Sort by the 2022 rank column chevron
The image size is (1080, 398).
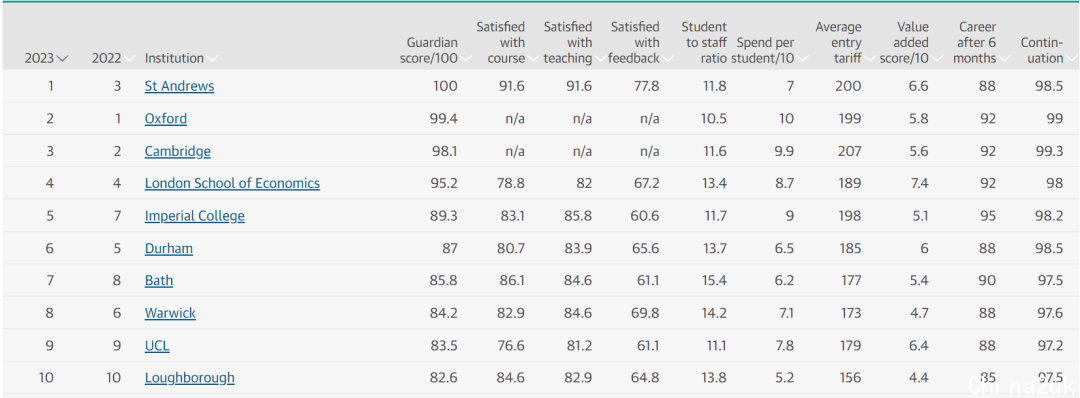pos(129,59)
